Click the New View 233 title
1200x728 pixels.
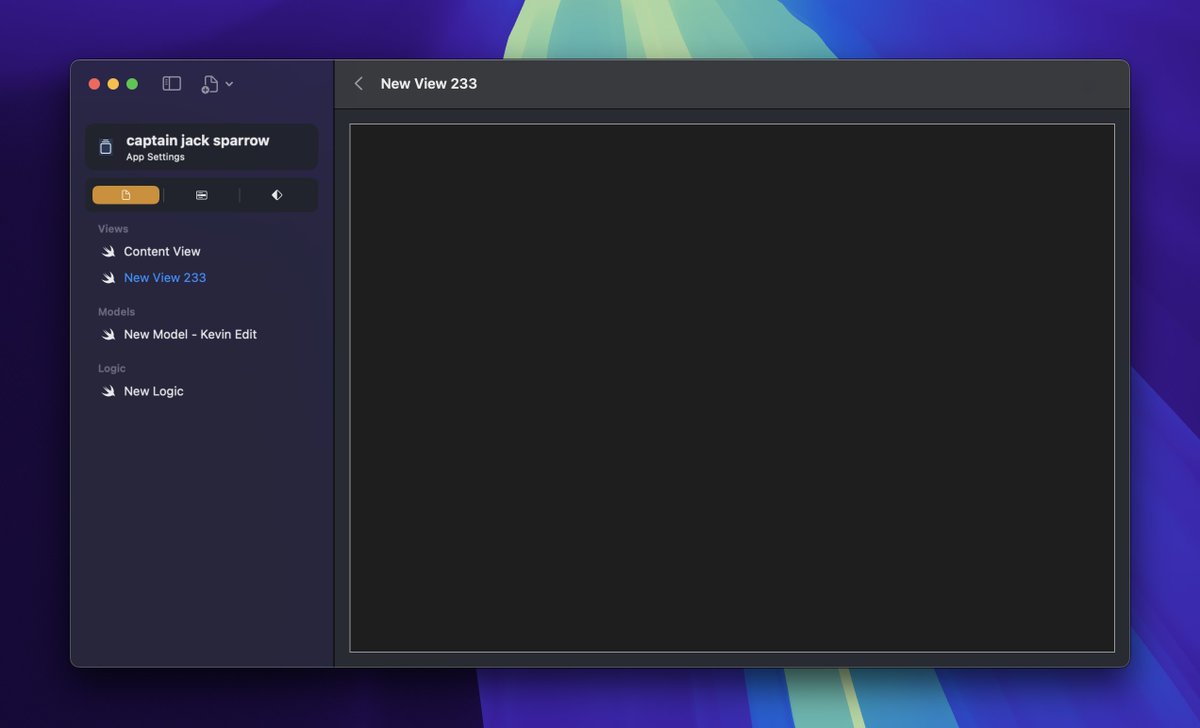point(429,84)
